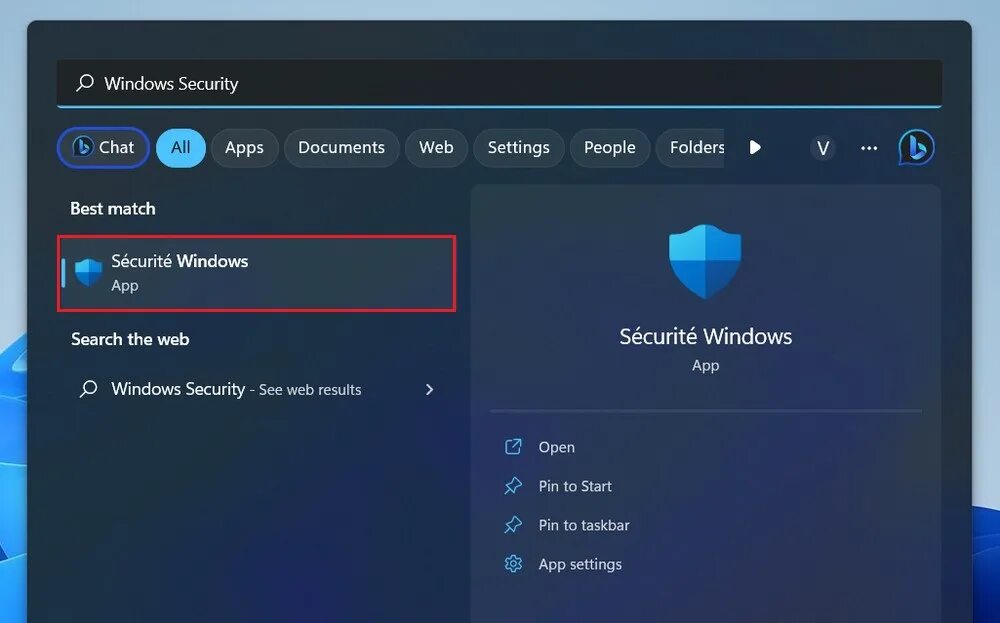
Task: Open the three-dots more options menu
Action: tap(869, 148)
